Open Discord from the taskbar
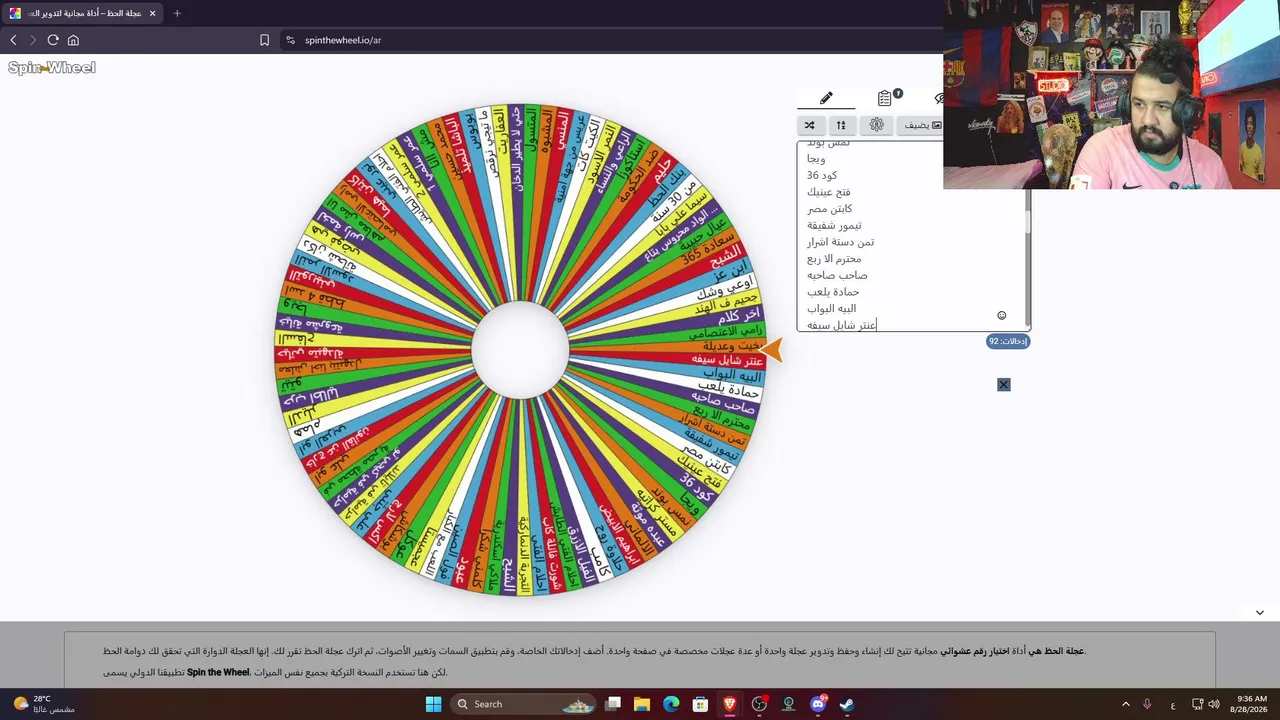The width and height of the screenshot is (1280, 720). pyautogui.click(x=818, y=704)
